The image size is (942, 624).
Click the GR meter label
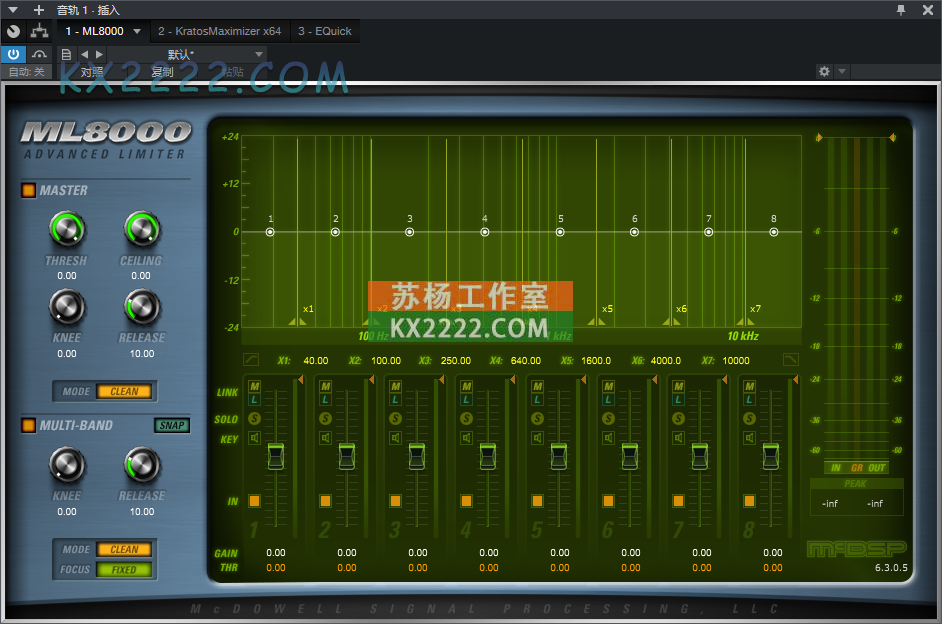tap(857, 468)
